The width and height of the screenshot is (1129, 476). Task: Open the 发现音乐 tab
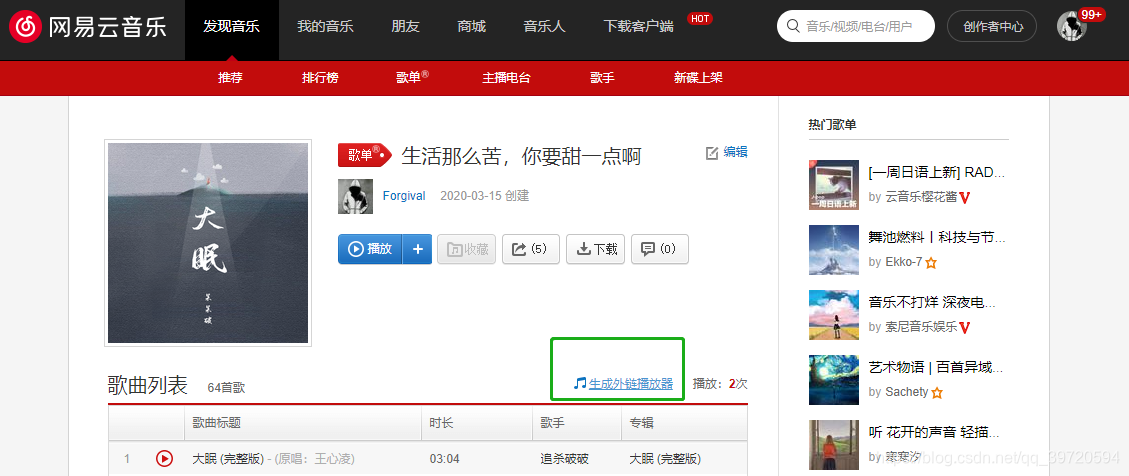232,27
